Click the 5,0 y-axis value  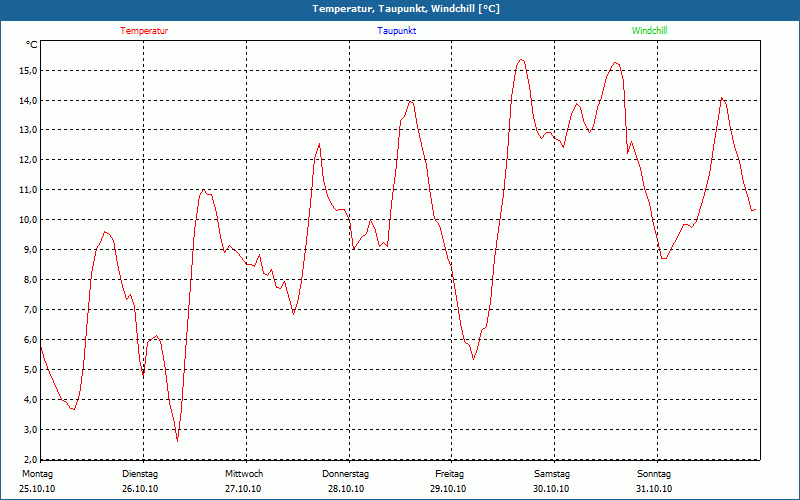(30, 370)
